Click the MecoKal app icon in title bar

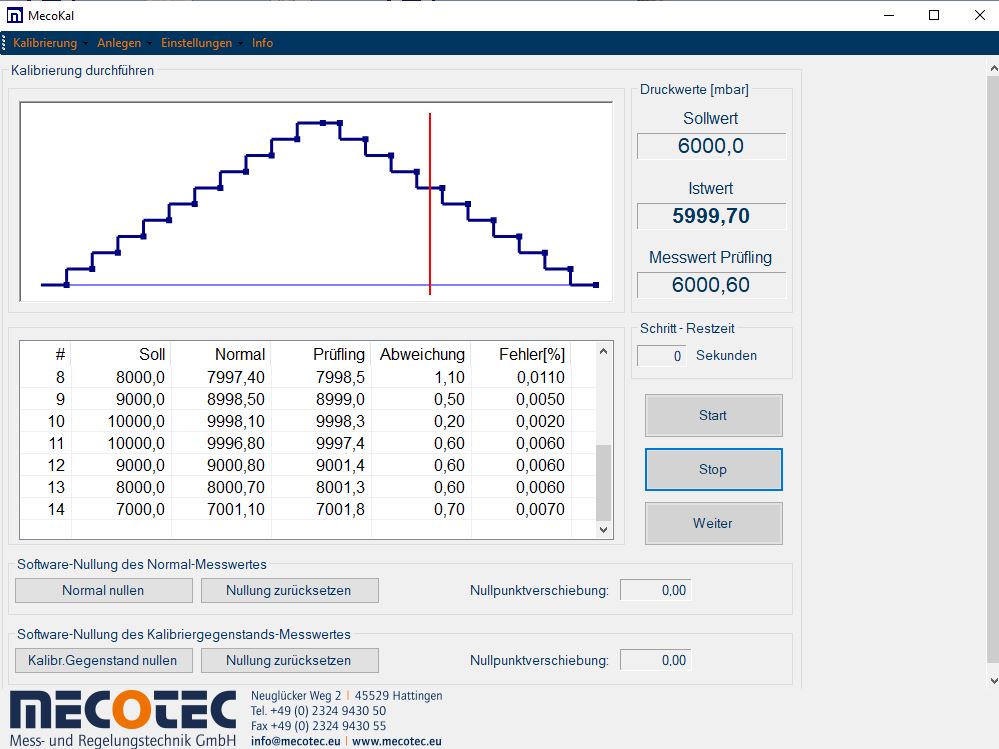(x=17, y=15)
